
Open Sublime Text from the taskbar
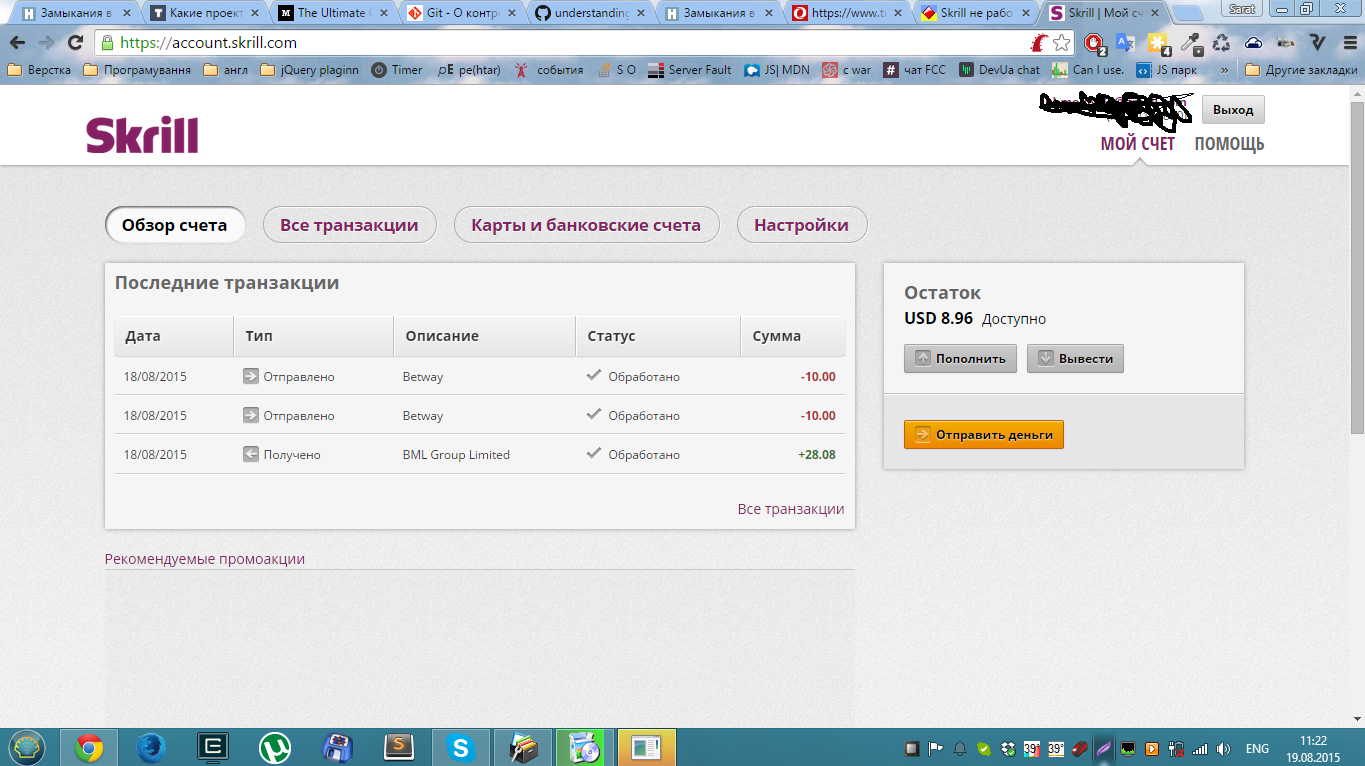click(399, 747)
